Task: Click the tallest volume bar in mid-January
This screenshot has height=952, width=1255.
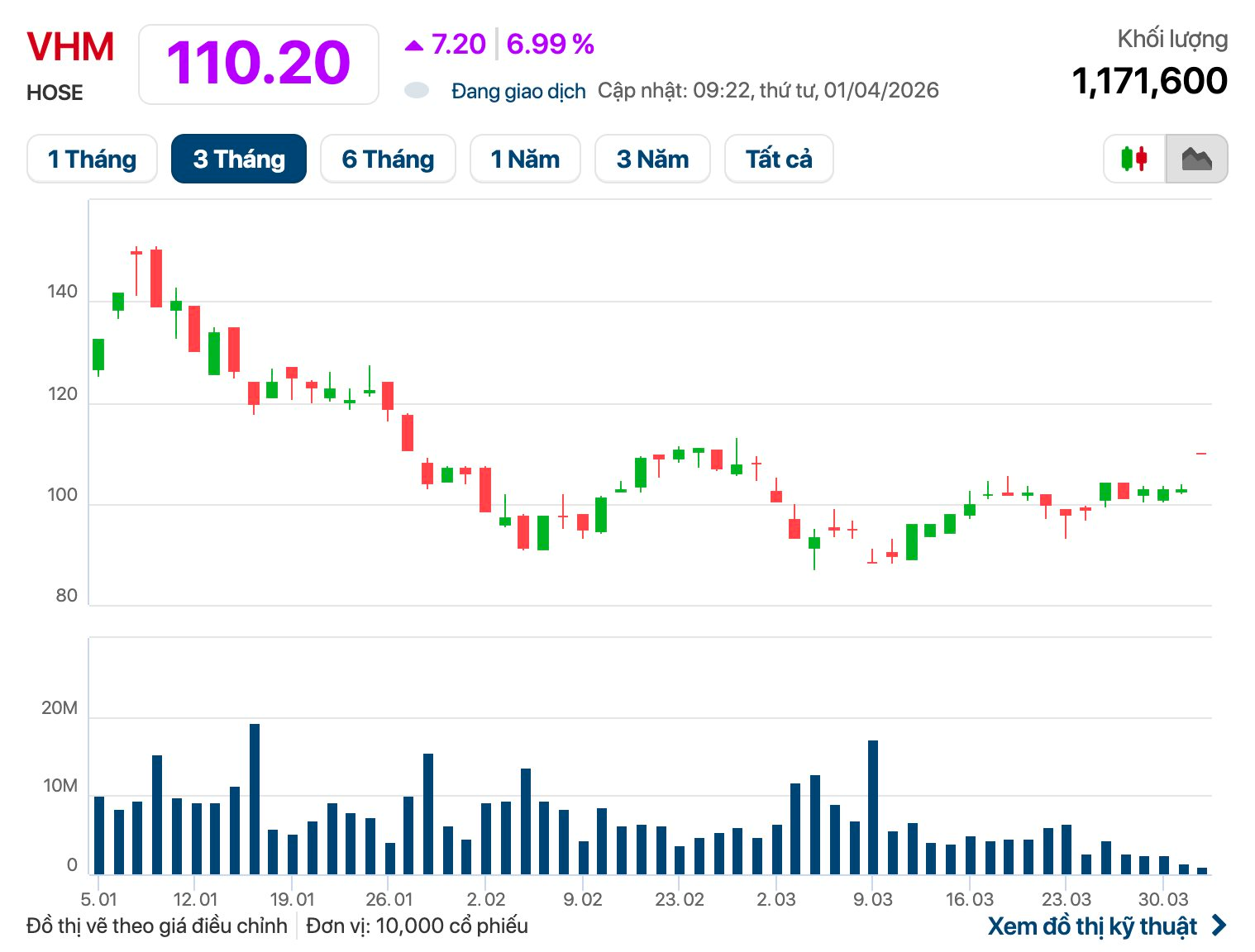Action: coord(255,798)
